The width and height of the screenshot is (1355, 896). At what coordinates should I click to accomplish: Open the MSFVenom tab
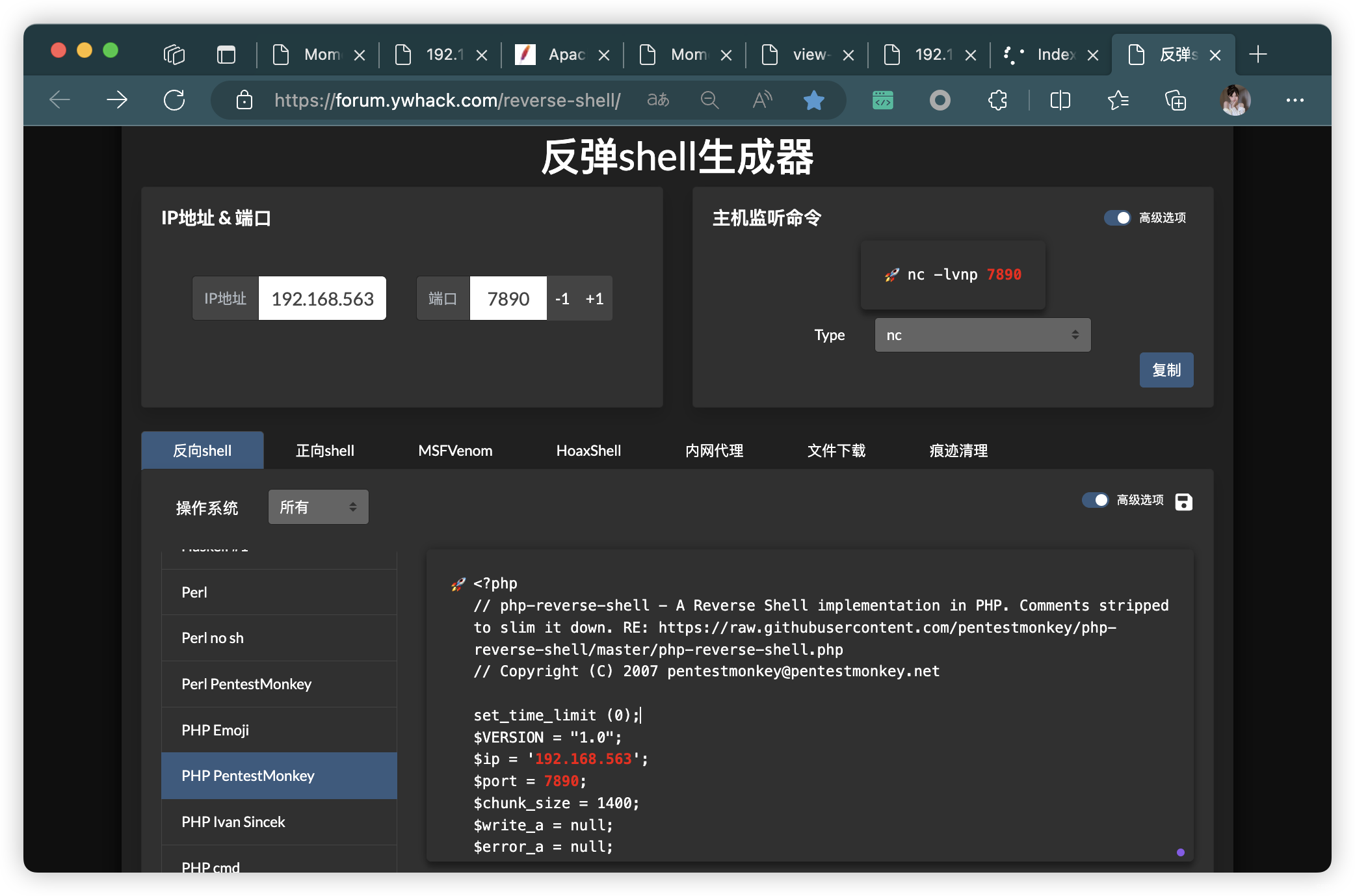[x=455, y=450]
